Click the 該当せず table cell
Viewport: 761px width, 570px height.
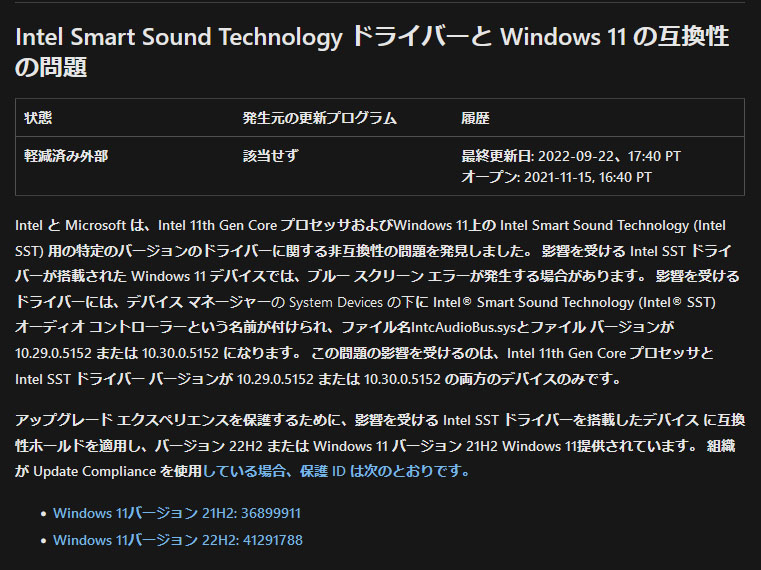[x=270, y=156]
